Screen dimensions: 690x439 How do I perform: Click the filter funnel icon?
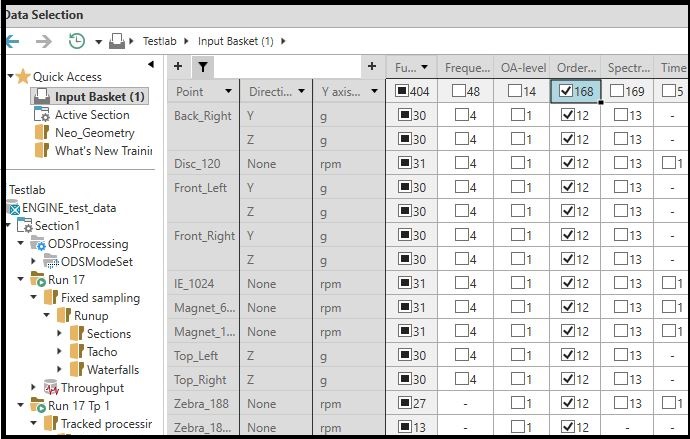(201, 67)
